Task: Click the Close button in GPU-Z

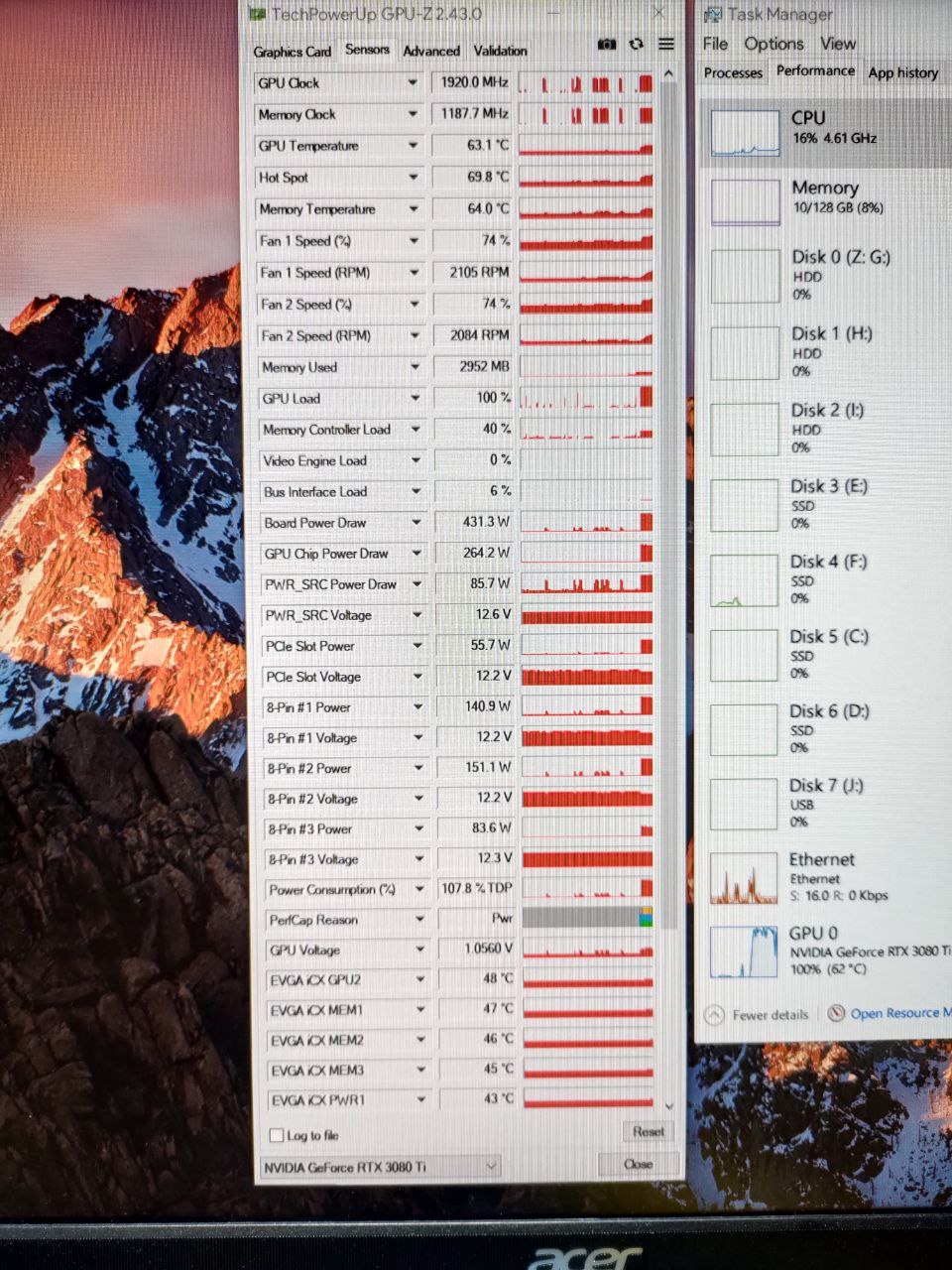Action: pyautogui.click(x=639, y=1164)
